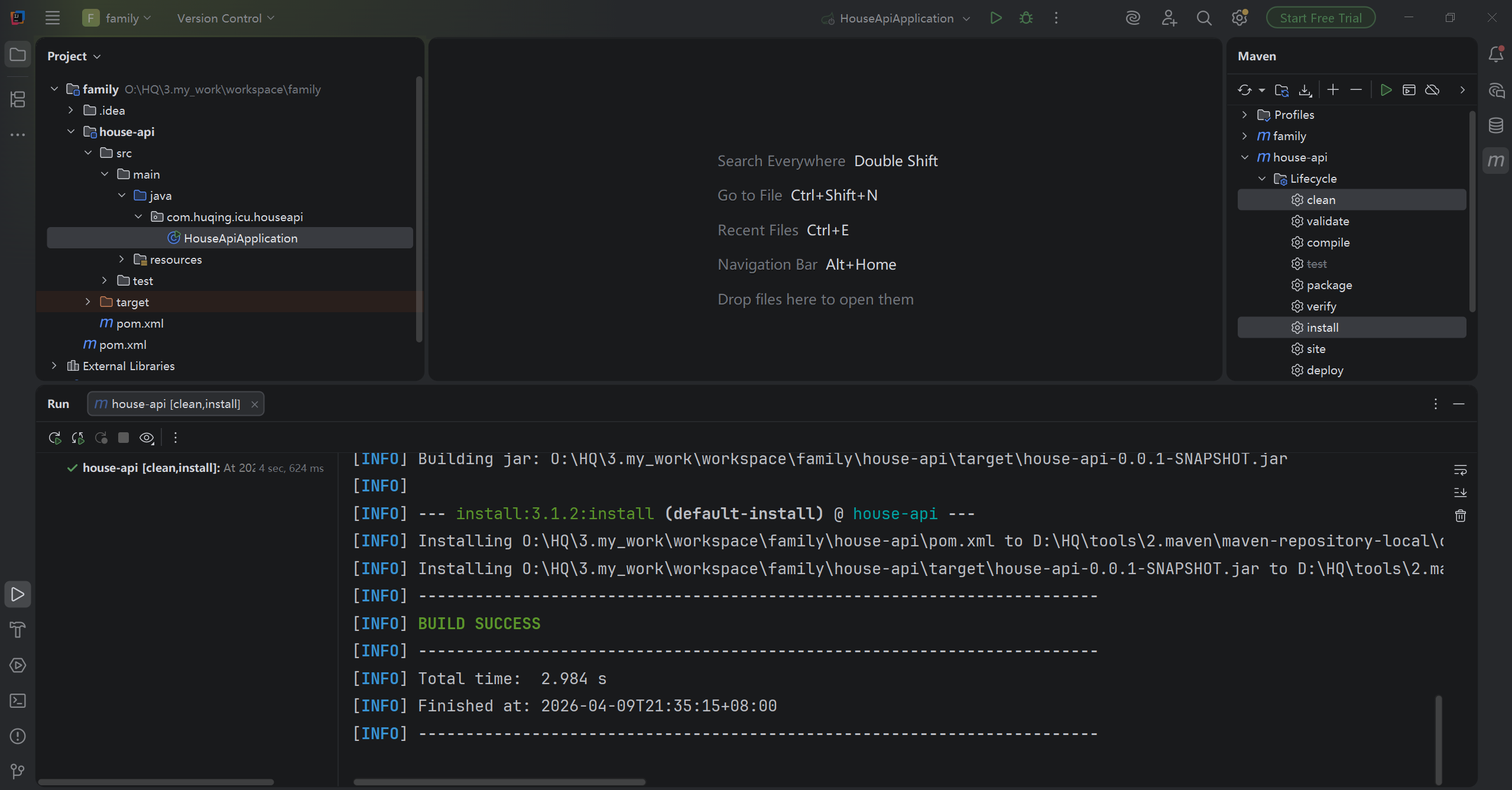The image size is (1512, 790).
Task: Open the HouseApiApplication run configuration dropdown
Action: (x=896, y=18)
